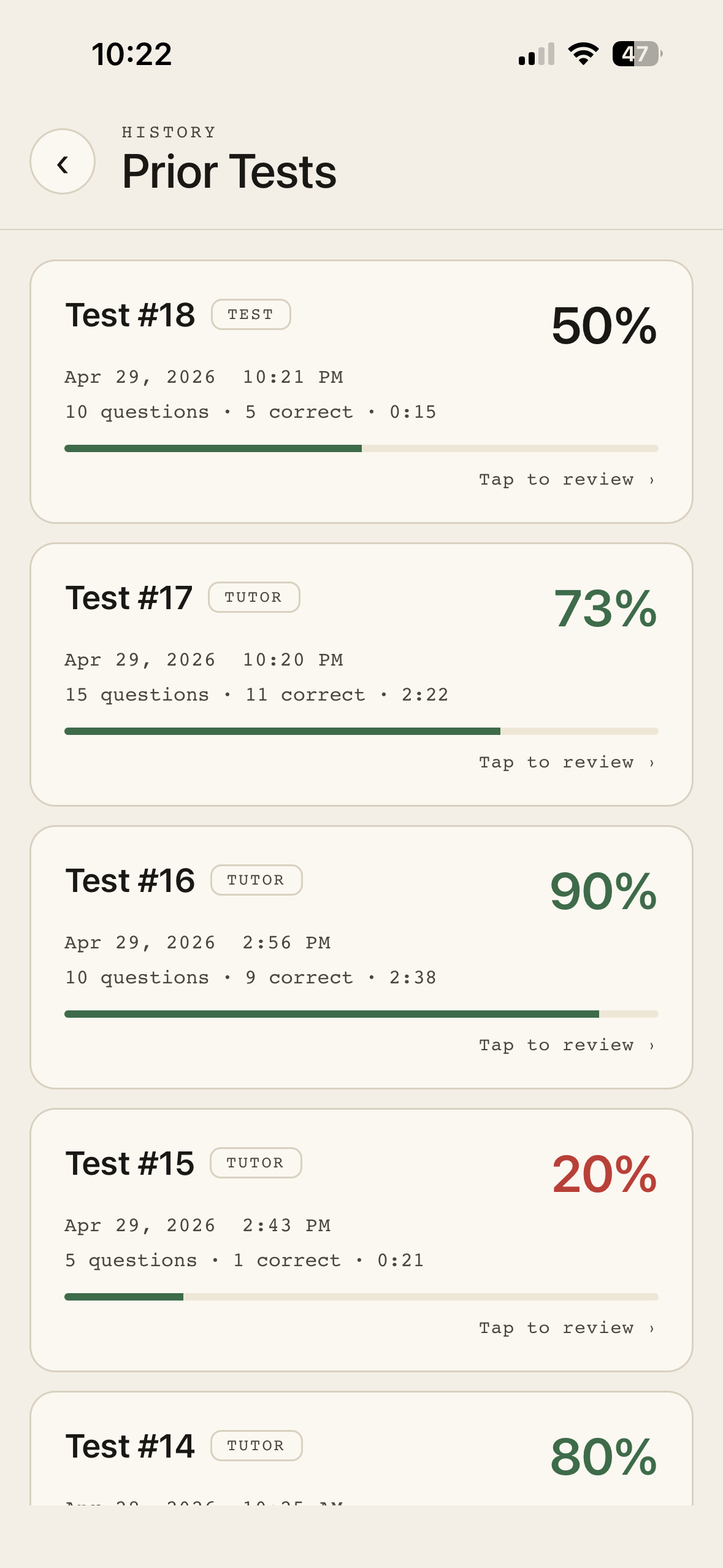Tap the TEST badge on Test #18
723x1568 pixels.
251,314
